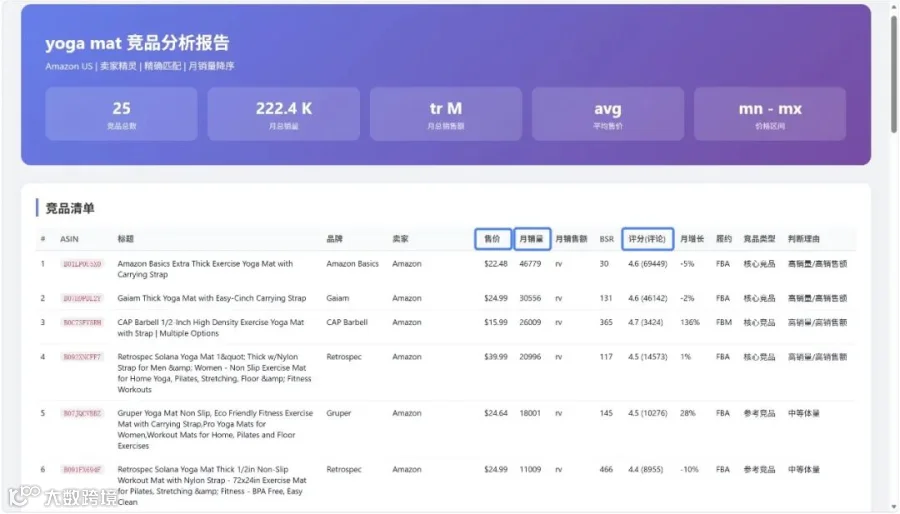
Task: Click the brand cell 'CAP Barbell'
Action: pos(347,322)
